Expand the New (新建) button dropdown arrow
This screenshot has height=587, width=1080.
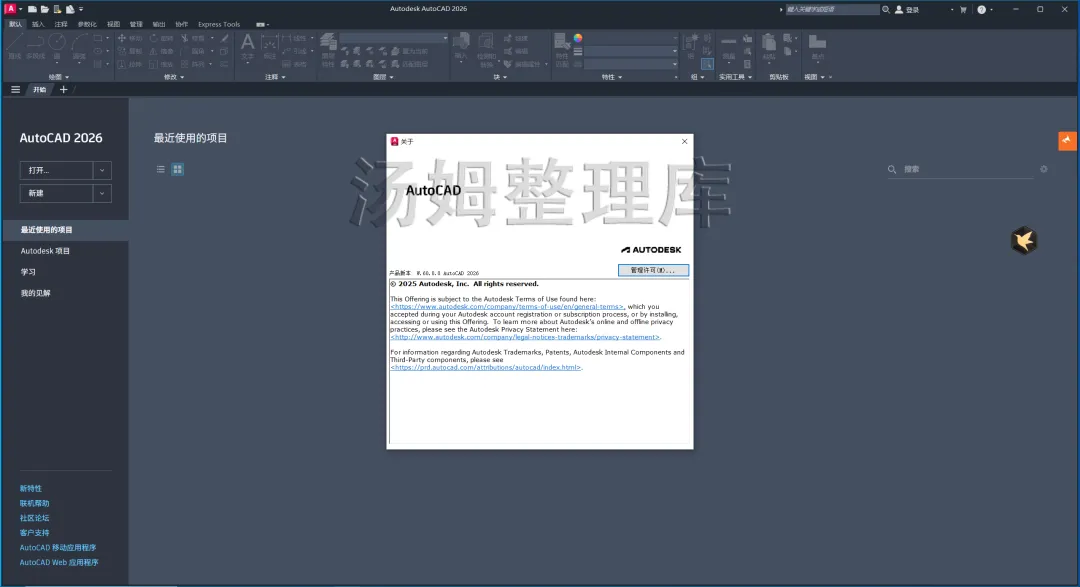point(102,194)
